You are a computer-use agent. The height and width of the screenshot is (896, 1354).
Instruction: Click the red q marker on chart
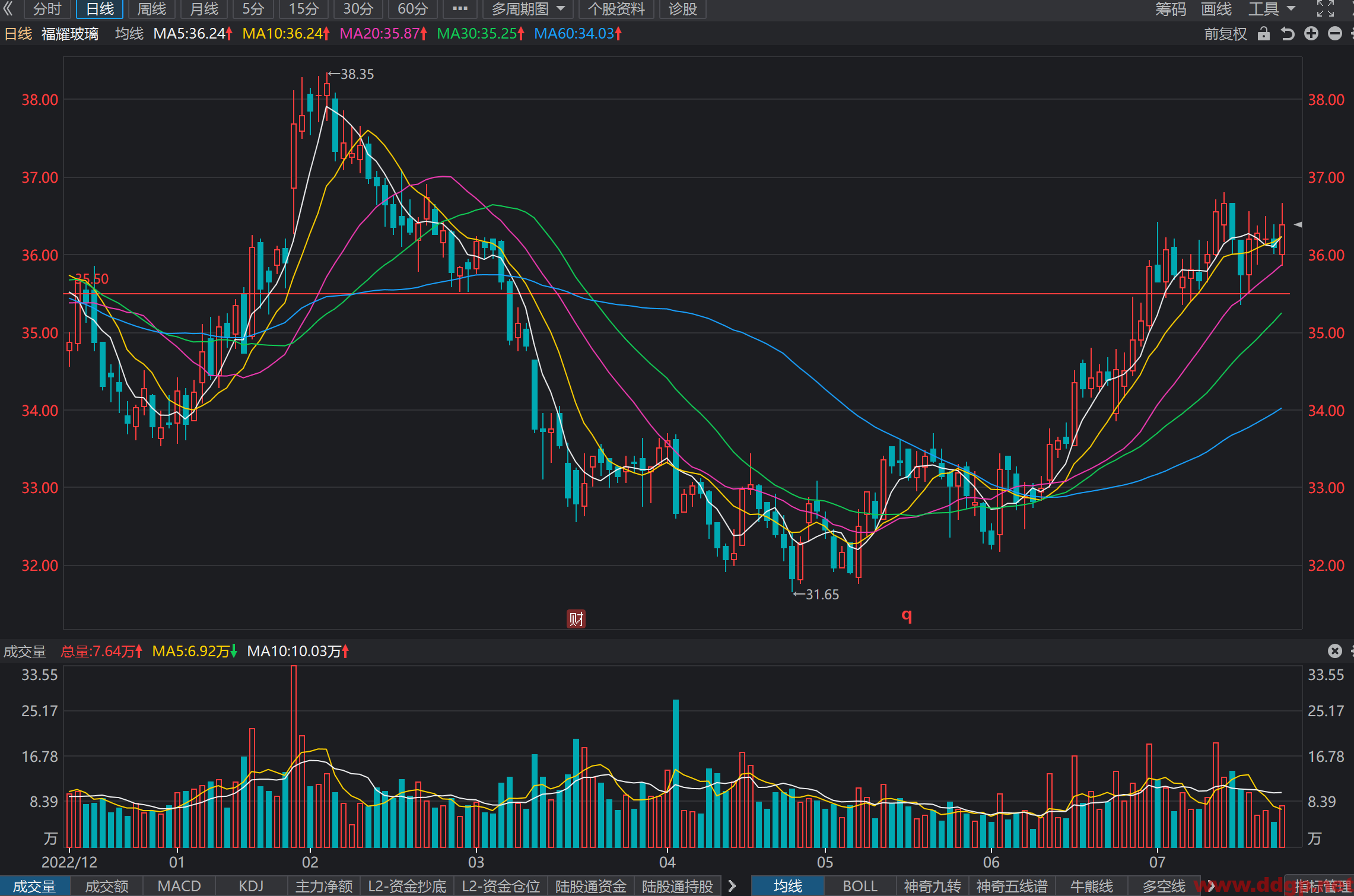click(x=907, y=615)
